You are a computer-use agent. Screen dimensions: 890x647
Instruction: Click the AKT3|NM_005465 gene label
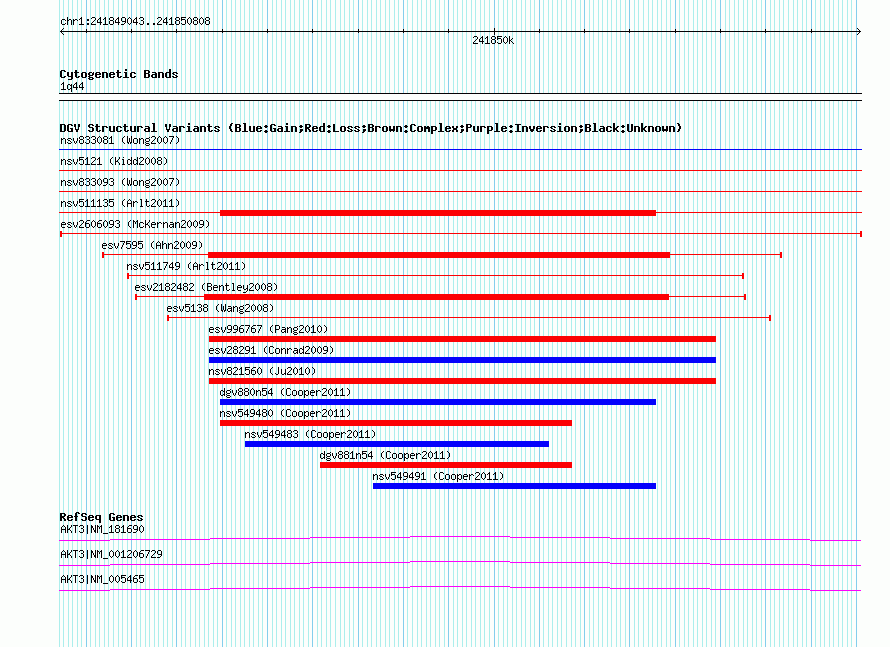click(x=102, y=579)
